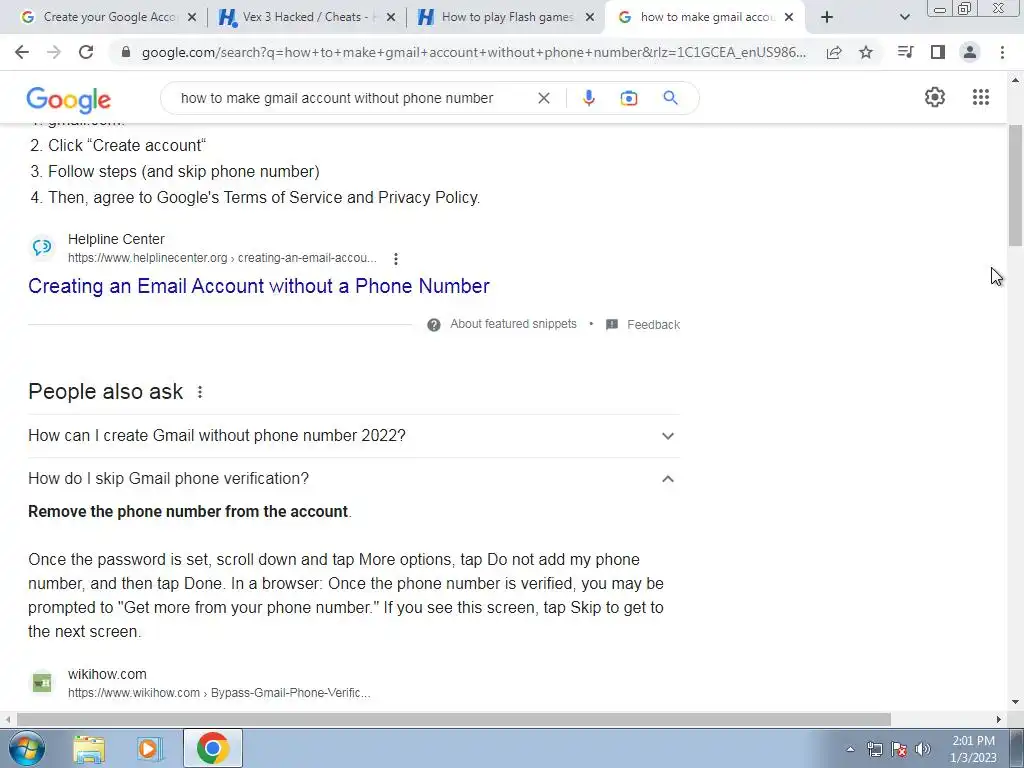Show hidden system tray icons

(850, 749)
